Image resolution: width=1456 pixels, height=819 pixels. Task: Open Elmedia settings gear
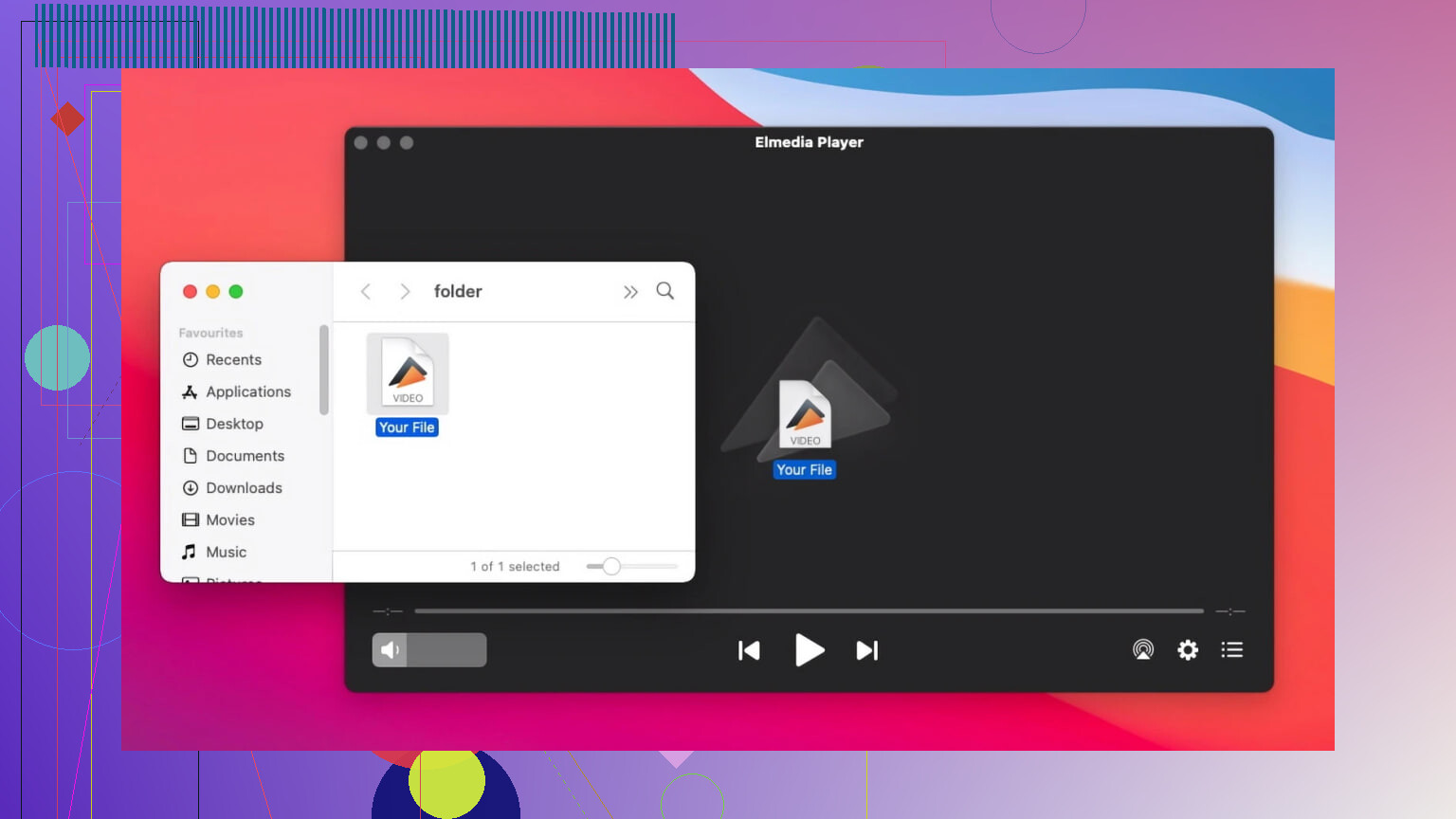1188,650
